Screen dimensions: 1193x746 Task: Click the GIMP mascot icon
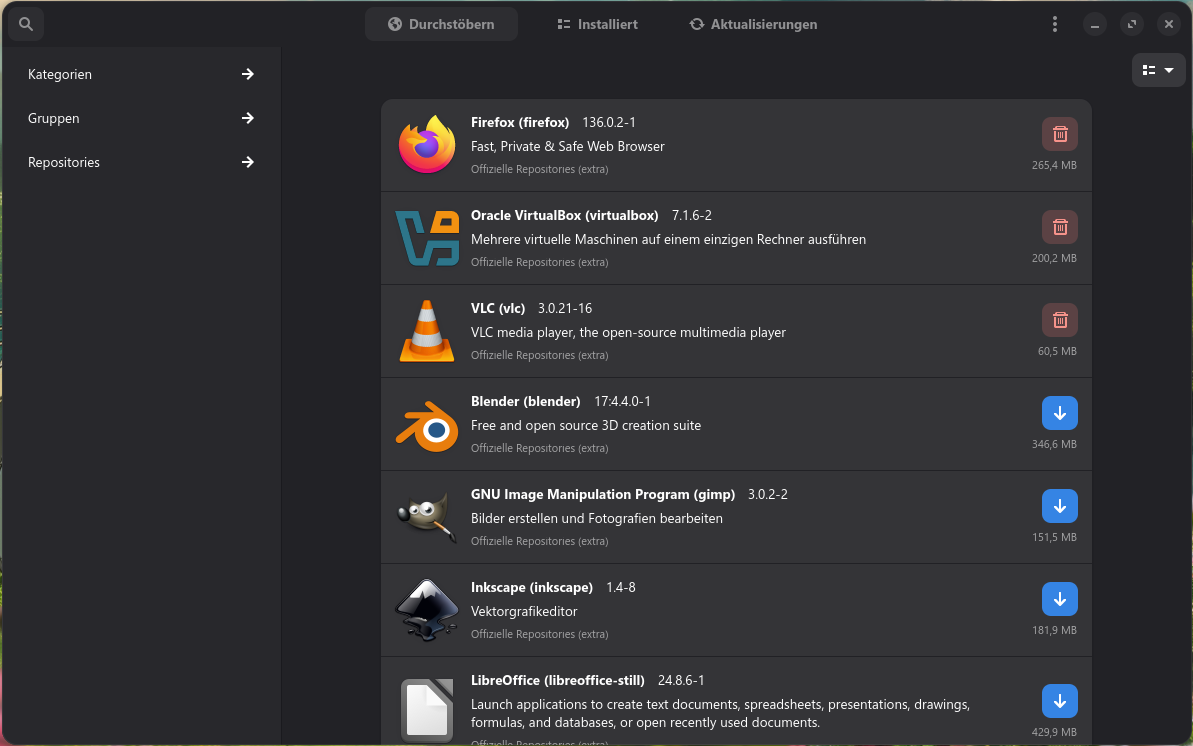tap(427, 518)
